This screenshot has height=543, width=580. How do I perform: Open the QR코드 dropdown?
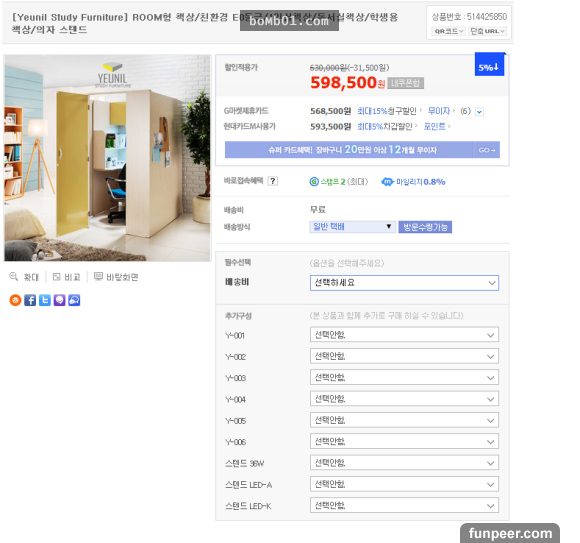click(448, 31)
